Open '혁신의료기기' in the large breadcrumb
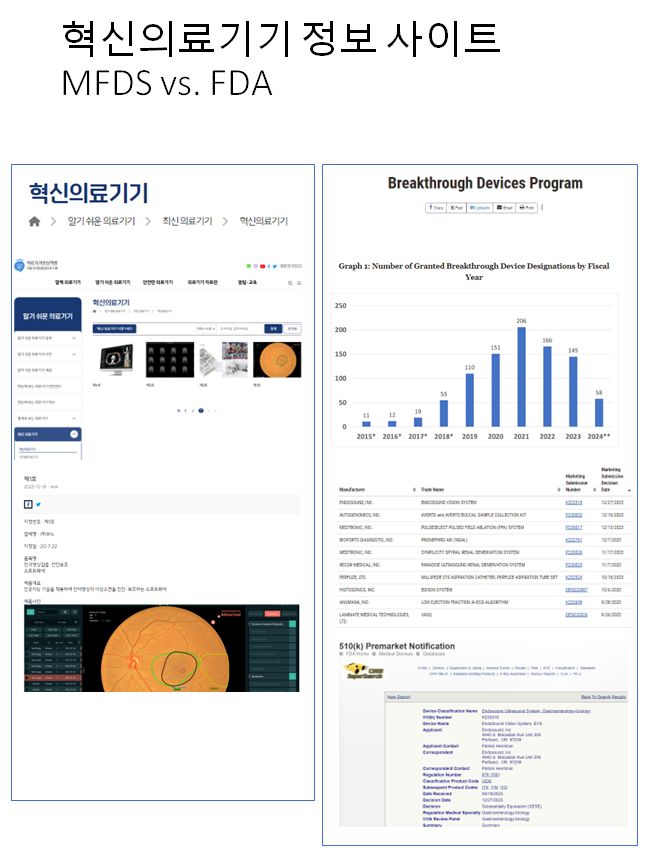Image resolution: width=650 pixels, height=856 pixels. pos(264,221)
